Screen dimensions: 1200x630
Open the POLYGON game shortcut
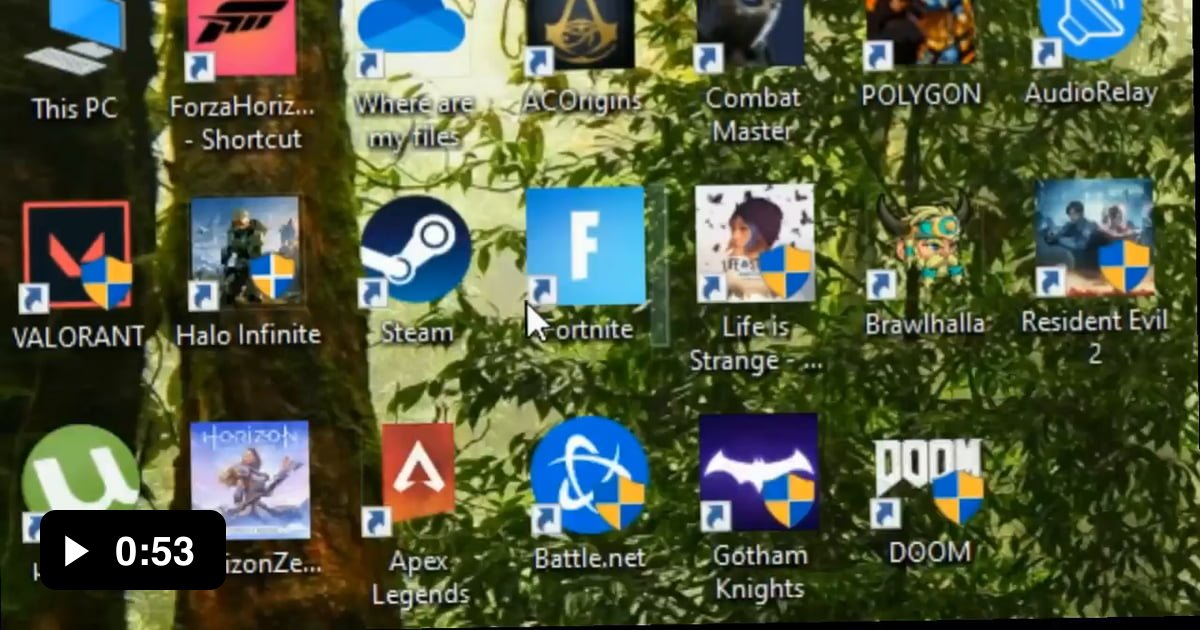[920, 30]
